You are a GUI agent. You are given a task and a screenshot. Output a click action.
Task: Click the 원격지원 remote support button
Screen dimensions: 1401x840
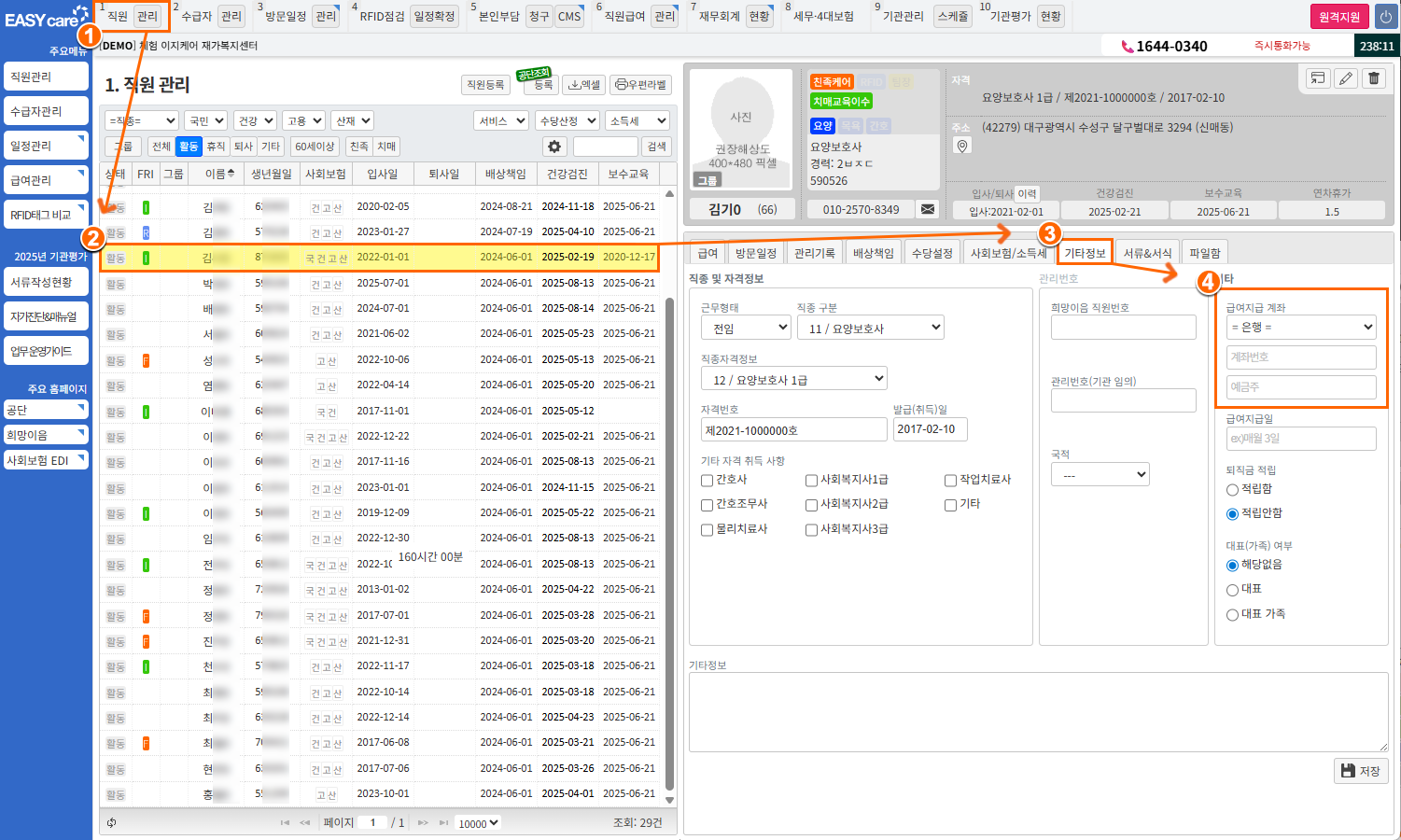click(1338, 17)
